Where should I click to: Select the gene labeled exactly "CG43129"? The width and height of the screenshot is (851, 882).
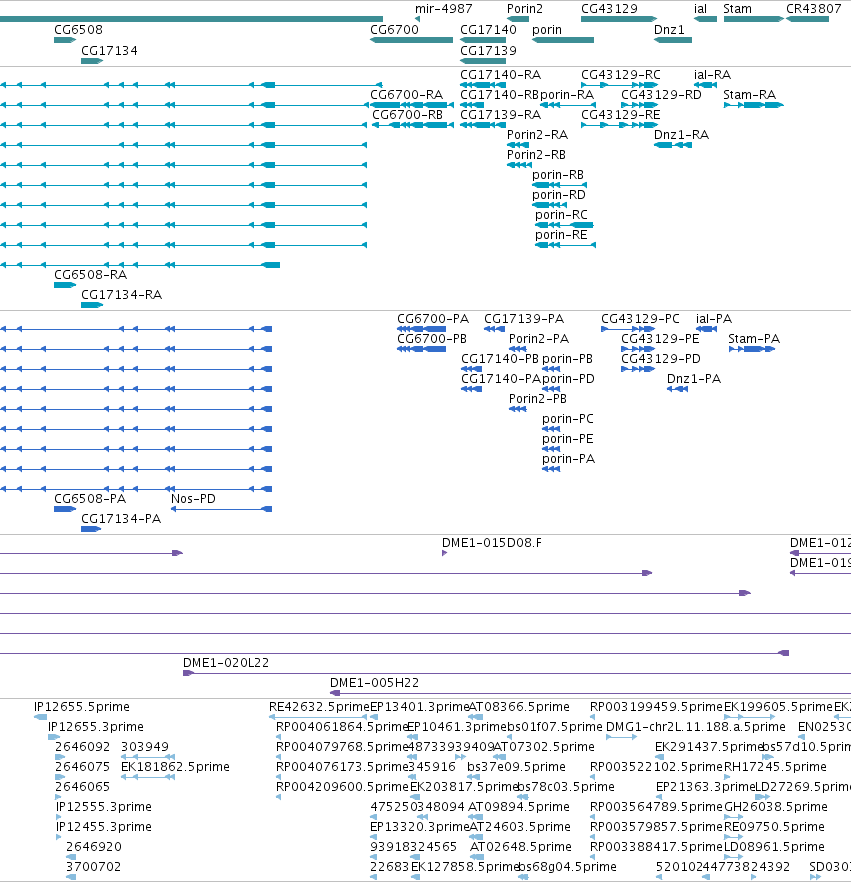coord(609,9)
